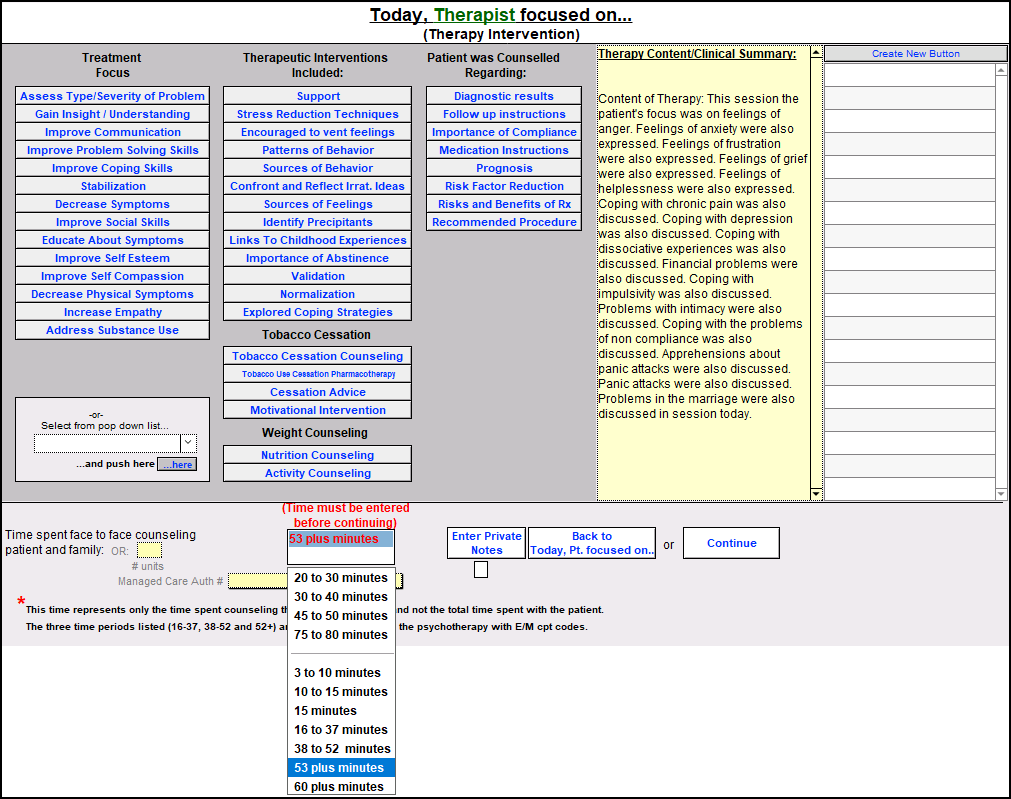Select Improve Coping Skills treatment focus
Viewport: 1011px width, 799px height.
[112, 168]
